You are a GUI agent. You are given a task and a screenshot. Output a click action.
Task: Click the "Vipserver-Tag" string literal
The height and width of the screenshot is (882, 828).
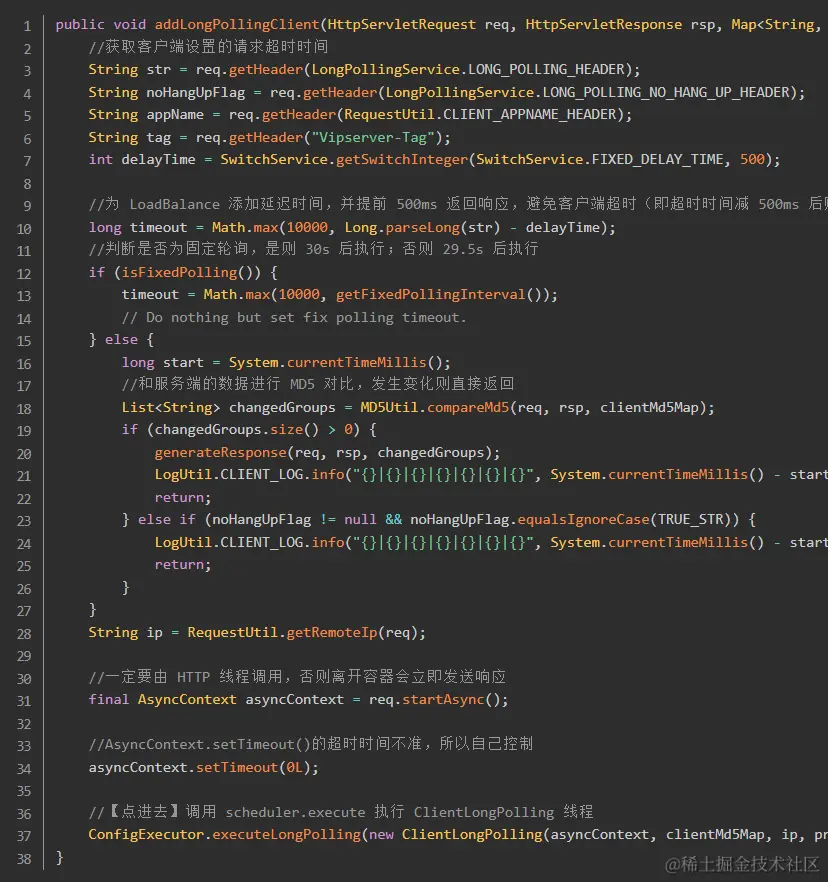pos(373,137)
